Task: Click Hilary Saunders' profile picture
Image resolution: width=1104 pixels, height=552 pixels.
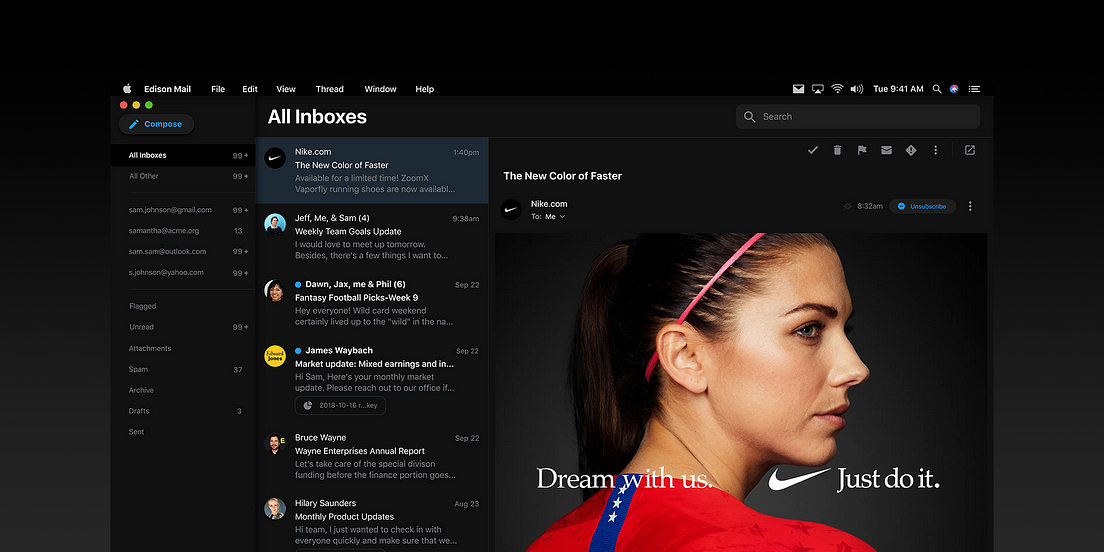Action: click(275, 508)
